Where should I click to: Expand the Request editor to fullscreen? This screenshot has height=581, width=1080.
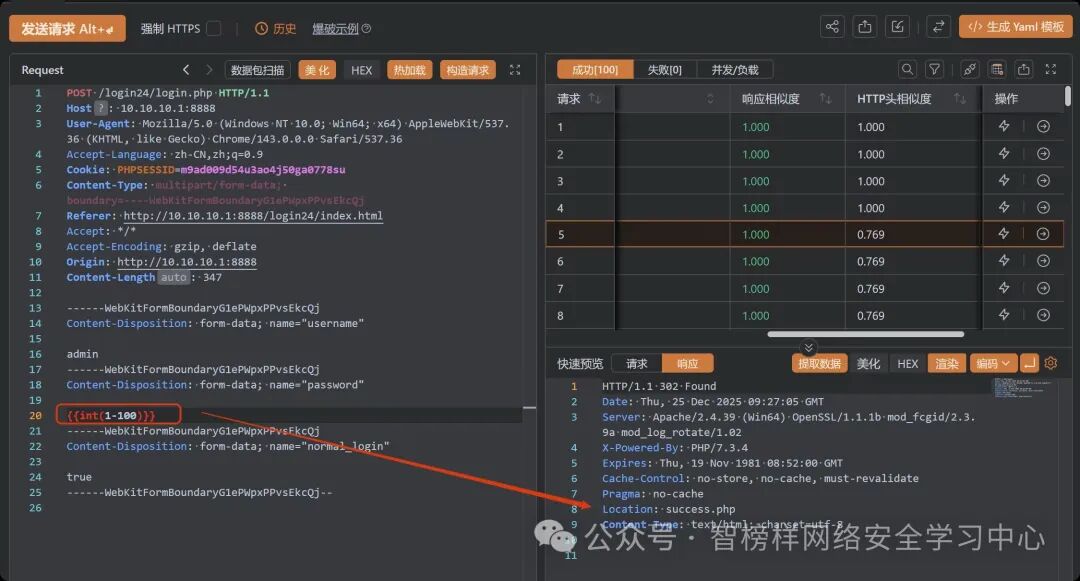pyautogui.click(x=515, y=70)
